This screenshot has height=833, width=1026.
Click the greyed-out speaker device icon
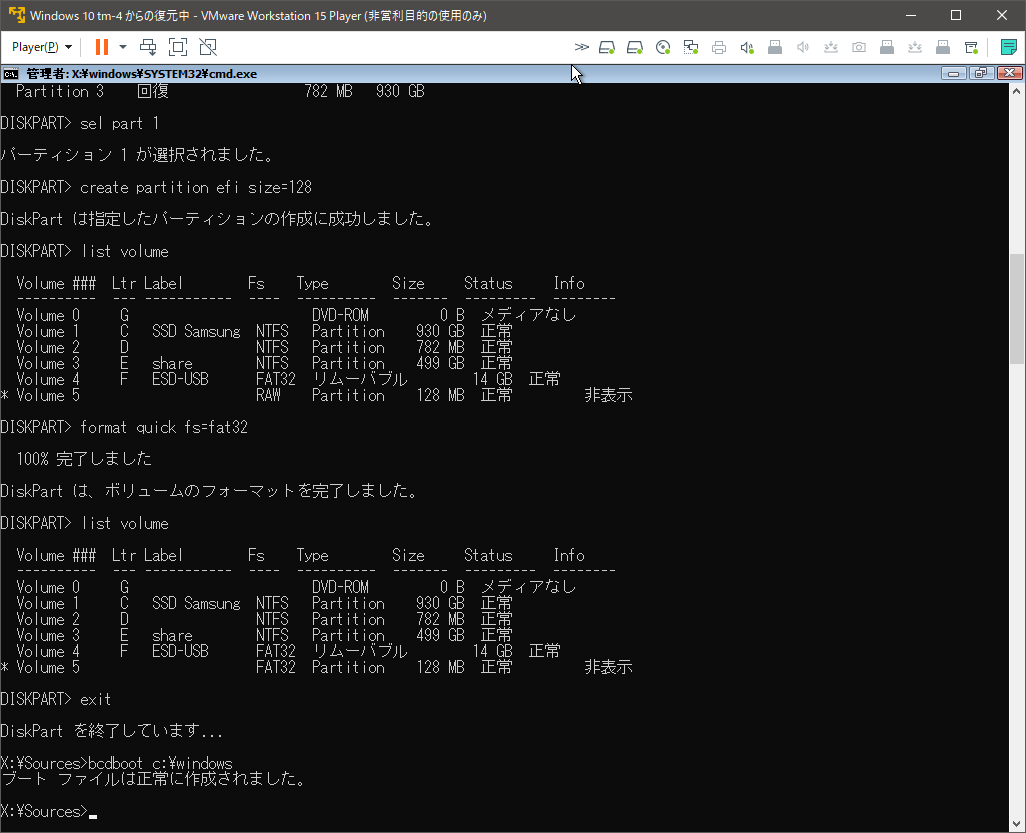pyautogui.click(x=803, y=47)
